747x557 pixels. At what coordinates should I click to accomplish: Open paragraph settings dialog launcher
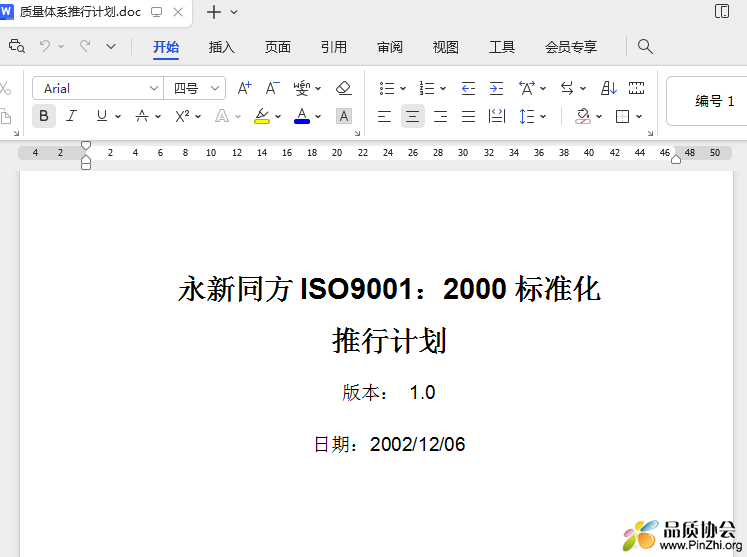tap(650, 134)
